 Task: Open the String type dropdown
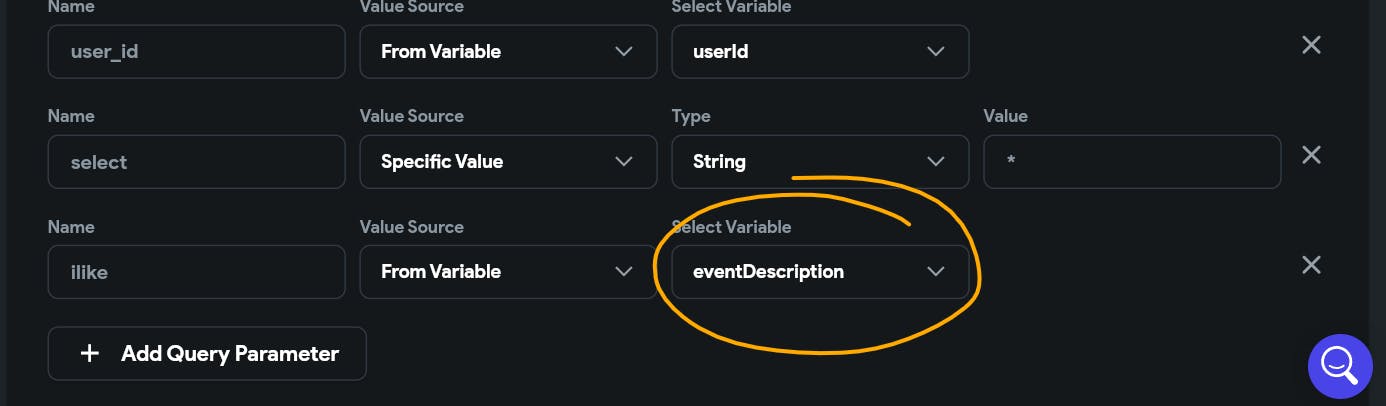820,161
